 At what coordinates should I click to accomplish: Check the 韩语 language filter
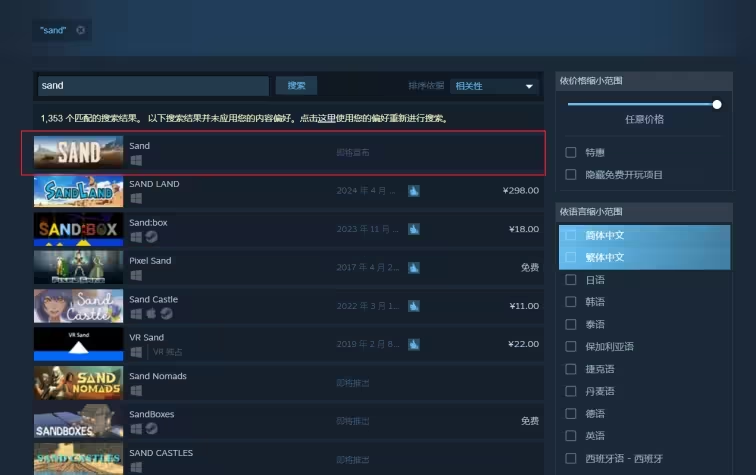click(571, 302)
